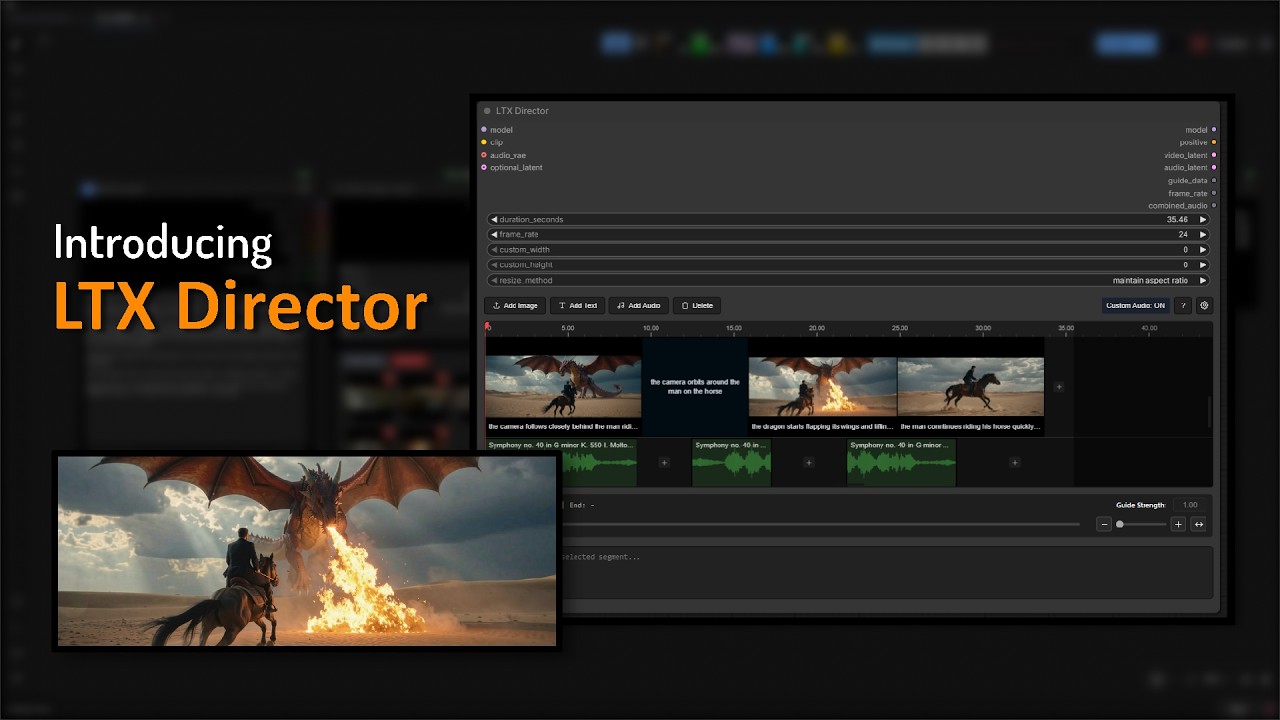Select first Symphony no. 40 audio clip
Viewport: 1280px width, 720px height.
pyautogui.click(x=562, y=463)
